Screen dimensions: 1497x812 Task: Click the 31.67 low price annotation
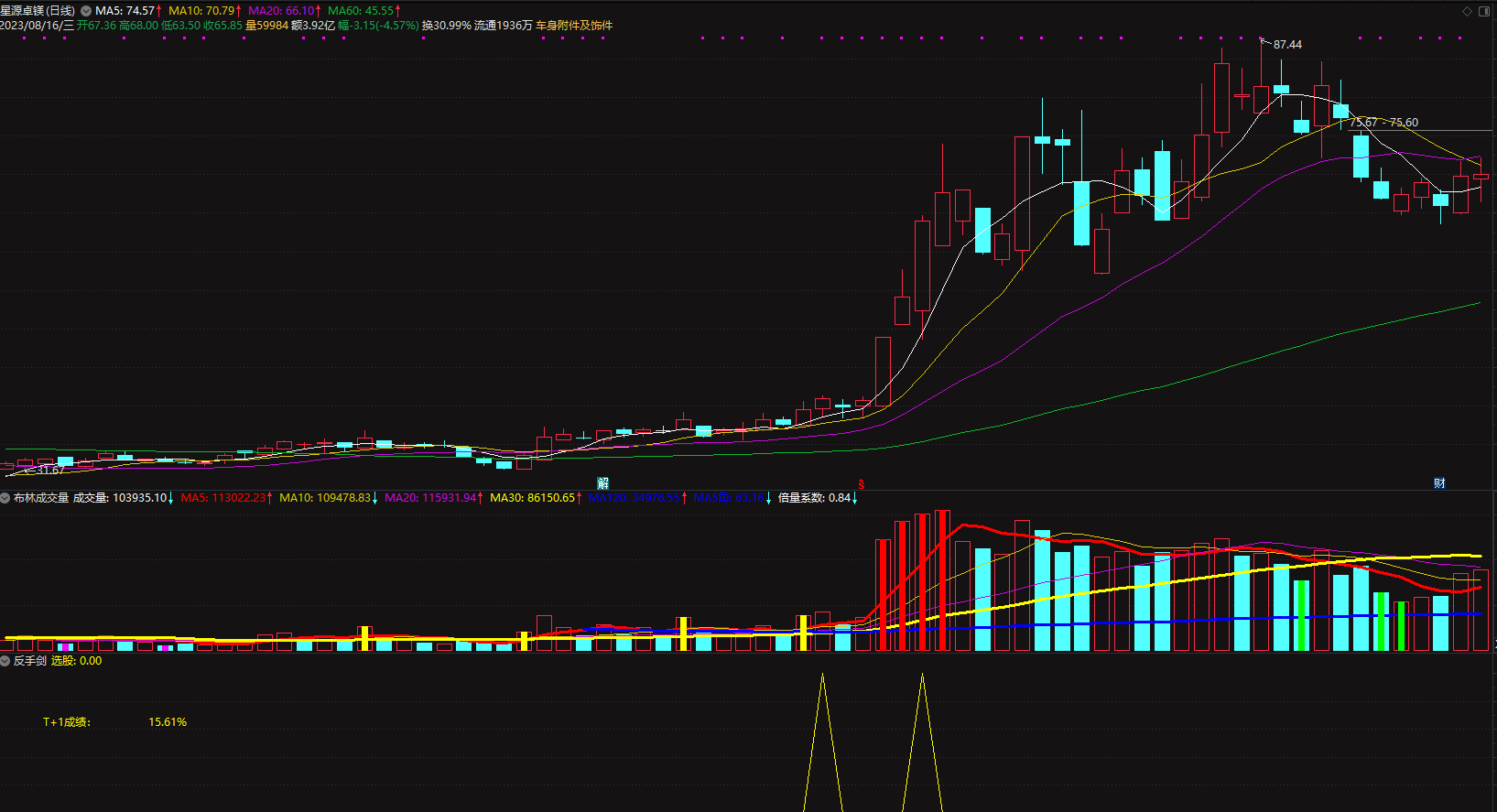pyautogui.click(x=50, y=471)
